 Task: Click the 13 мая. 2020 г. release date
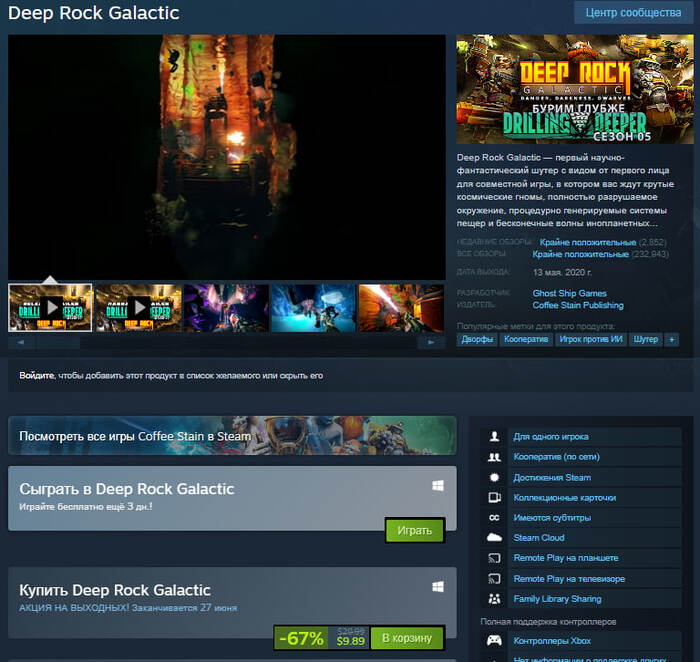[562, 272]
